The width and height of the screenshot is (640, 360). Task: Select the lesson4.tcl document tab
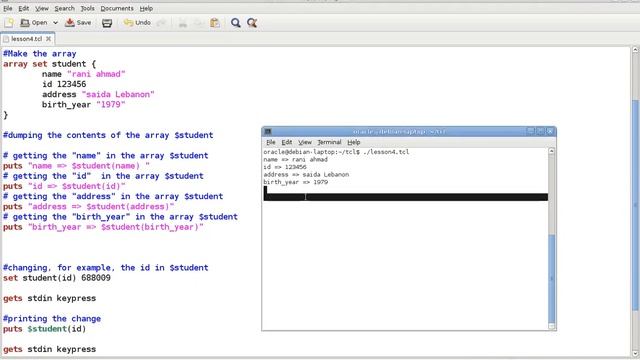[26, 39]
